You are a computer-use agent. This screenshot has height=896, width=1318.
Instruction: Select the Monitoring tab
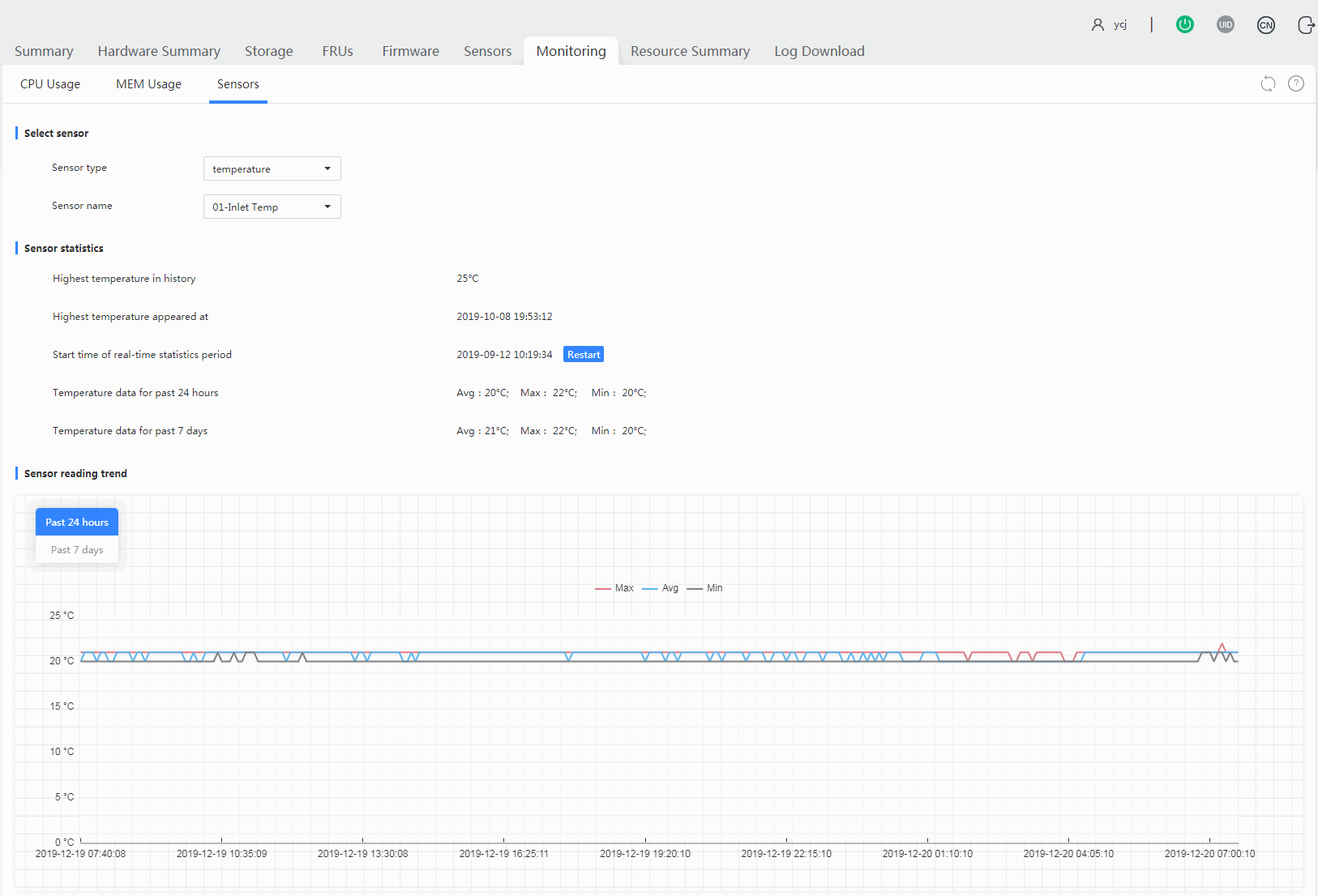(571, 51)
